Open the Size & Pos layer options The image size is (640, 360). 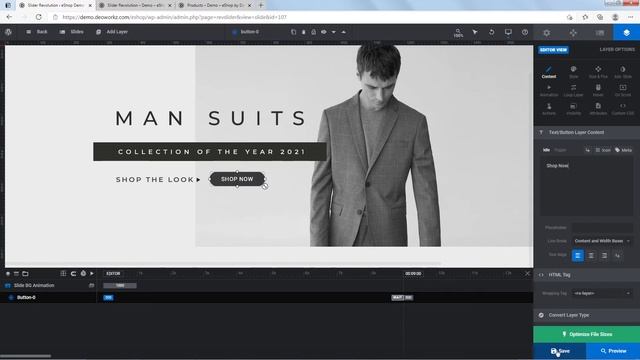[x=598, y=72]
